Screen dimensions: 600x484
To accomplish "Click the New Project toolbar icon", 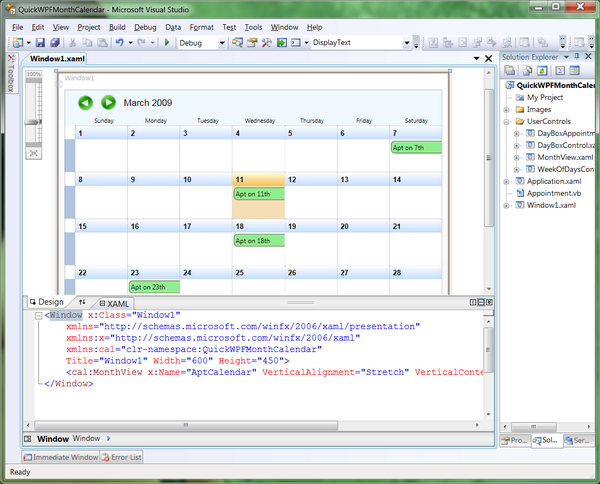I will [x=18, y=42].
